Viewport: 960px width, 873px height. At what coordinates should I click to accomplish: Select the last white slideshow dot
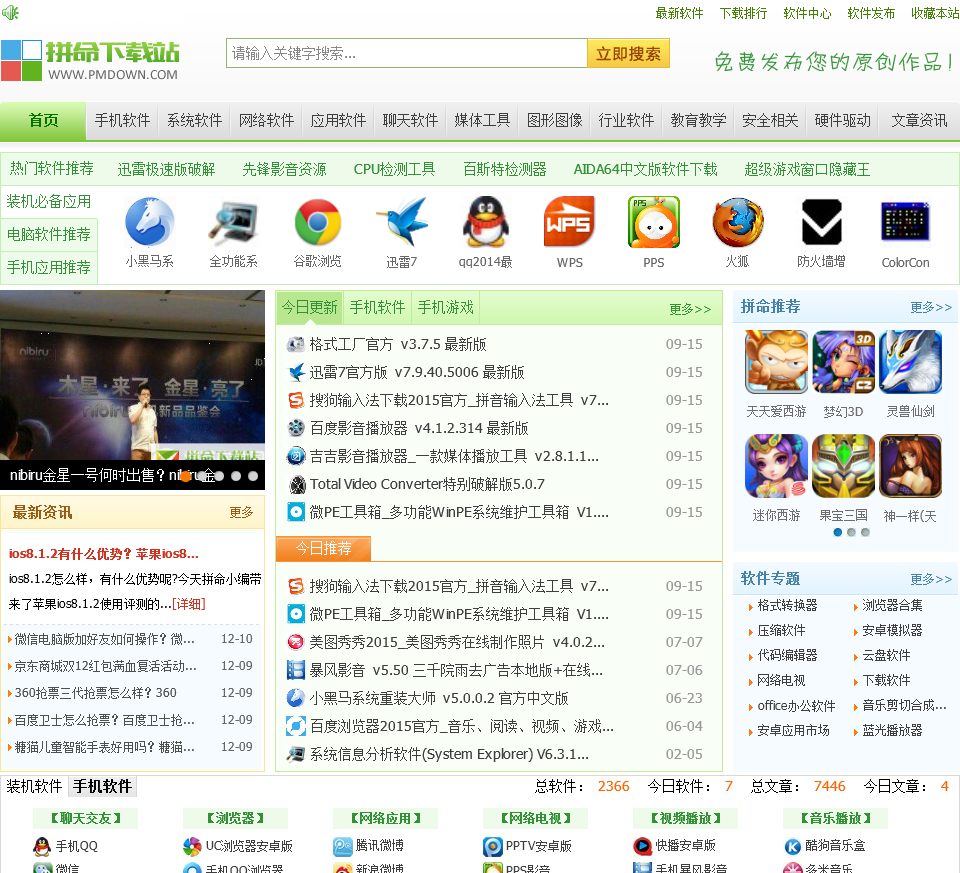[x=253, y=476]
